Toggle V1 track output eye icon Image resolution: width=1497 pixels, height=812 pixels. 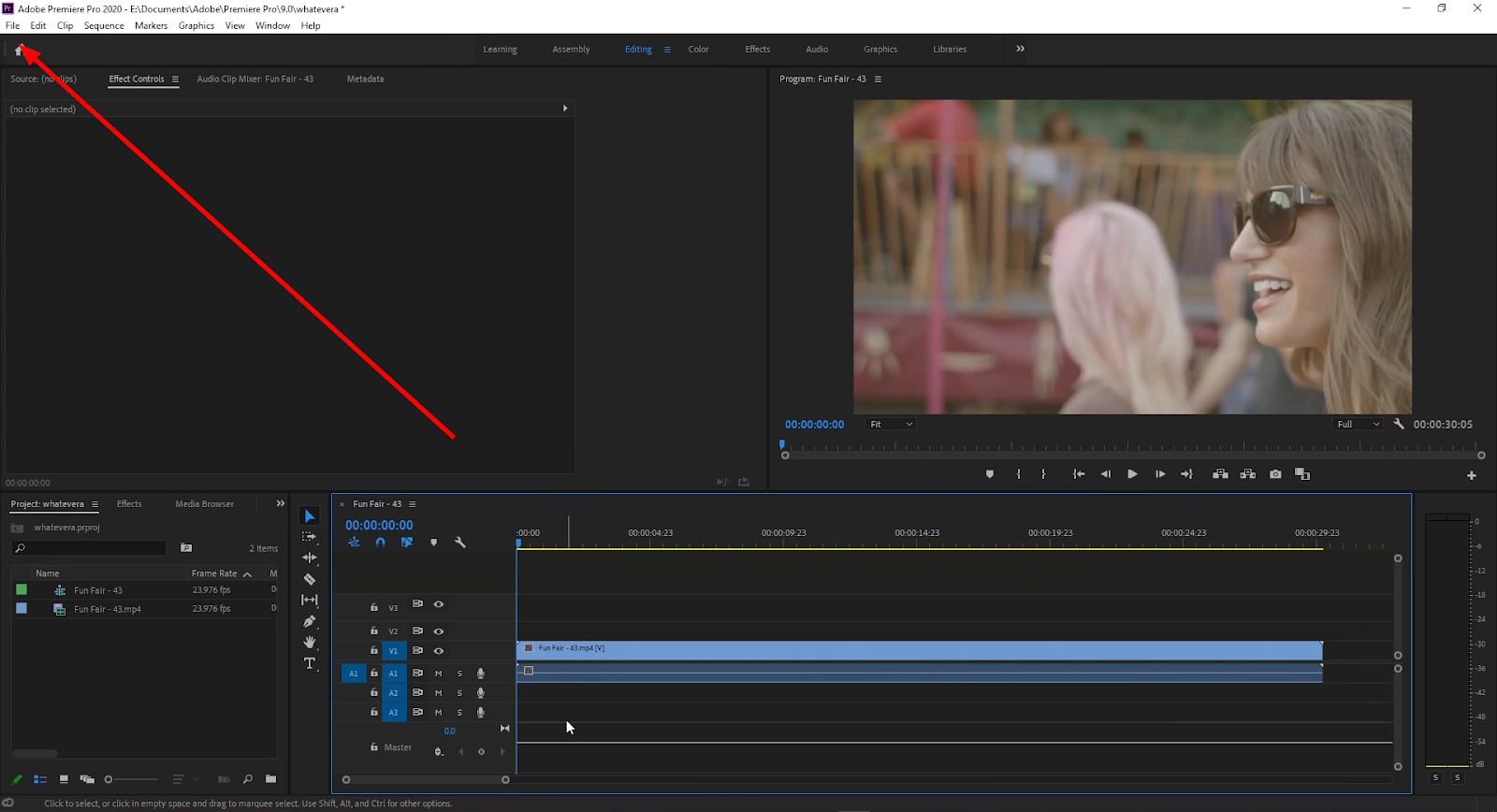pos(439,651)
